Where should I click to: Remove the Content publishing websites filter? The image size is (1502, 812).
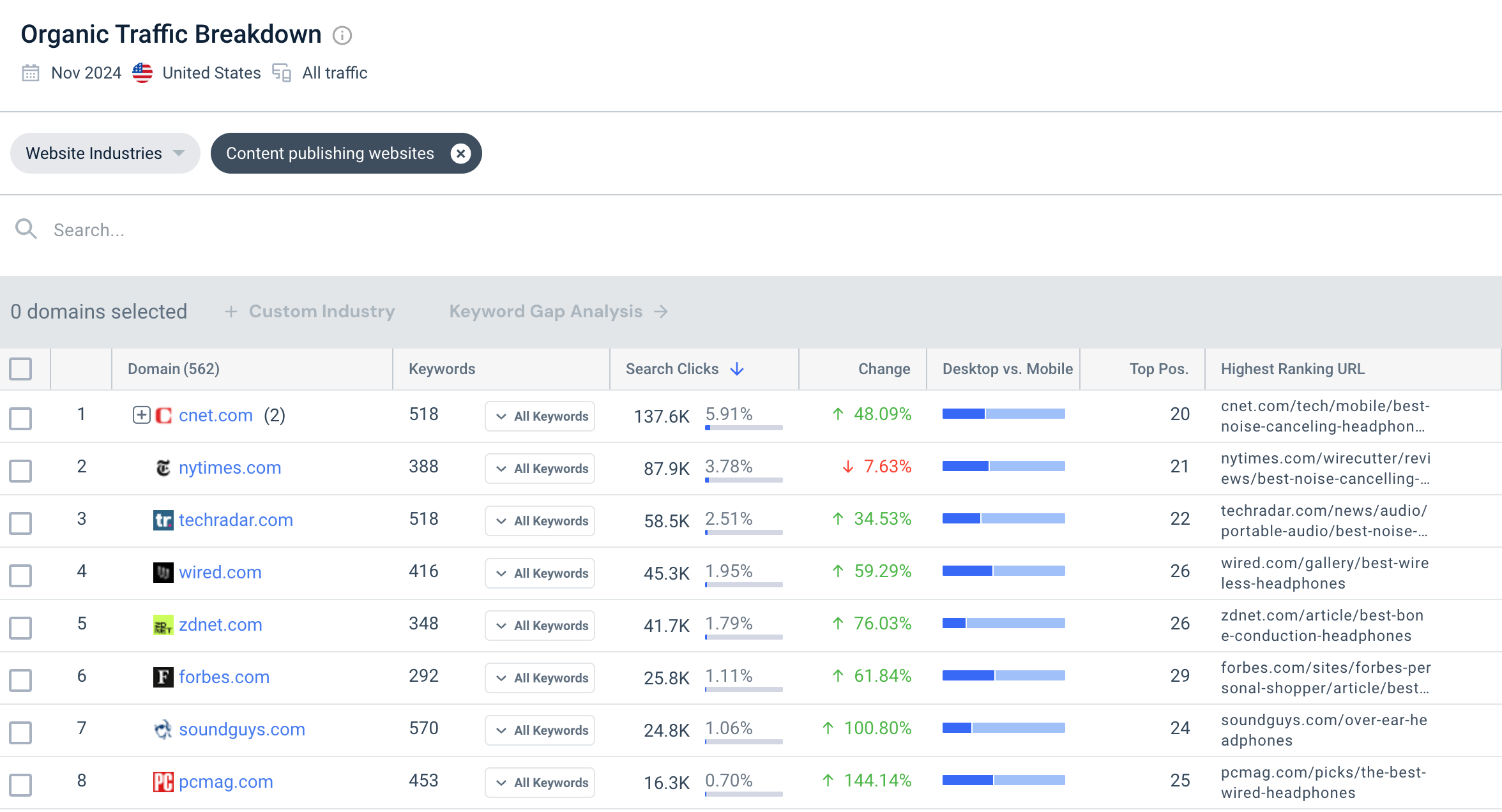click(460, 153)
